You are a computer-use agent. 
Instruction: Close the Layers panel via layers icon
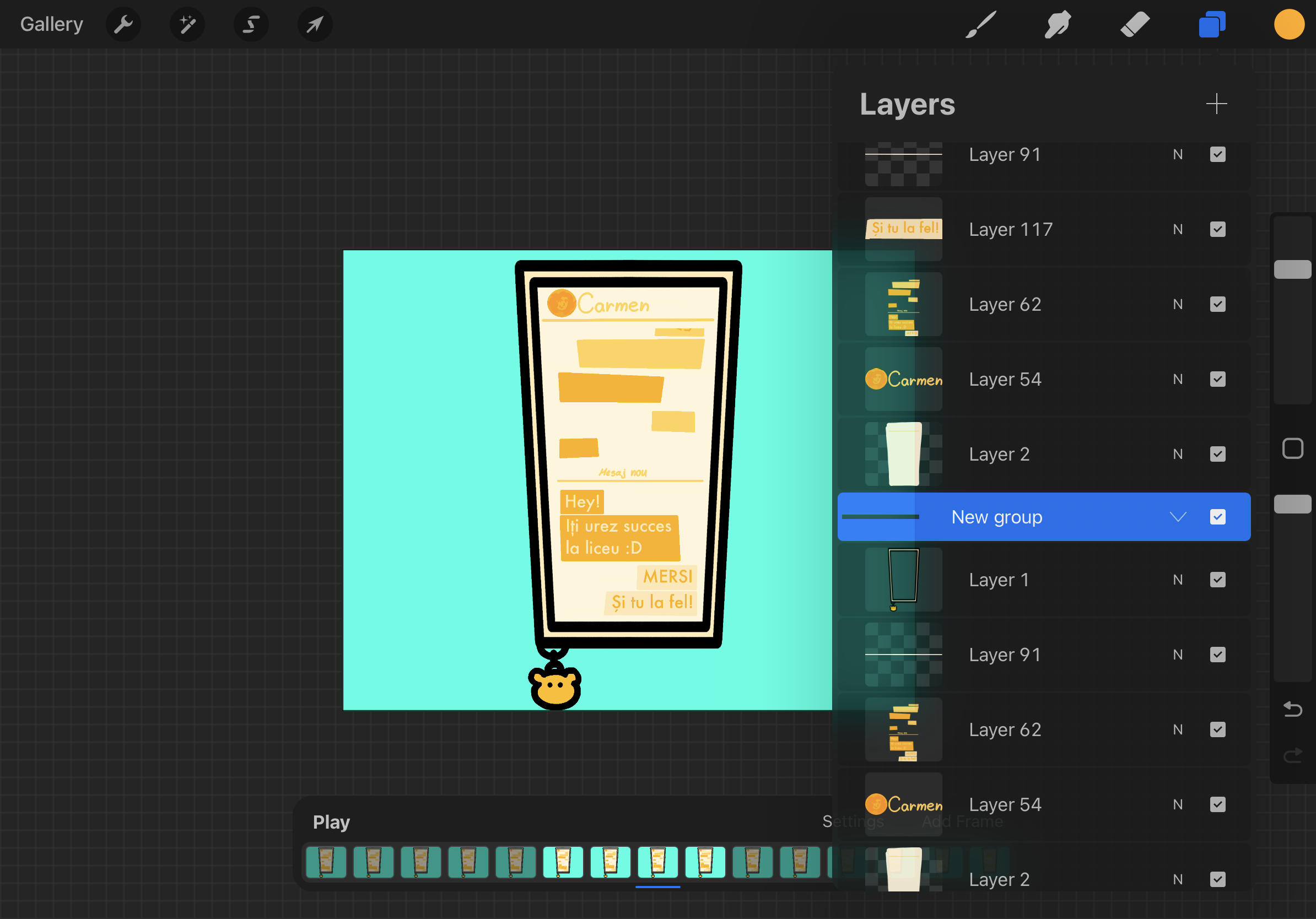[x=1212, y=25]
